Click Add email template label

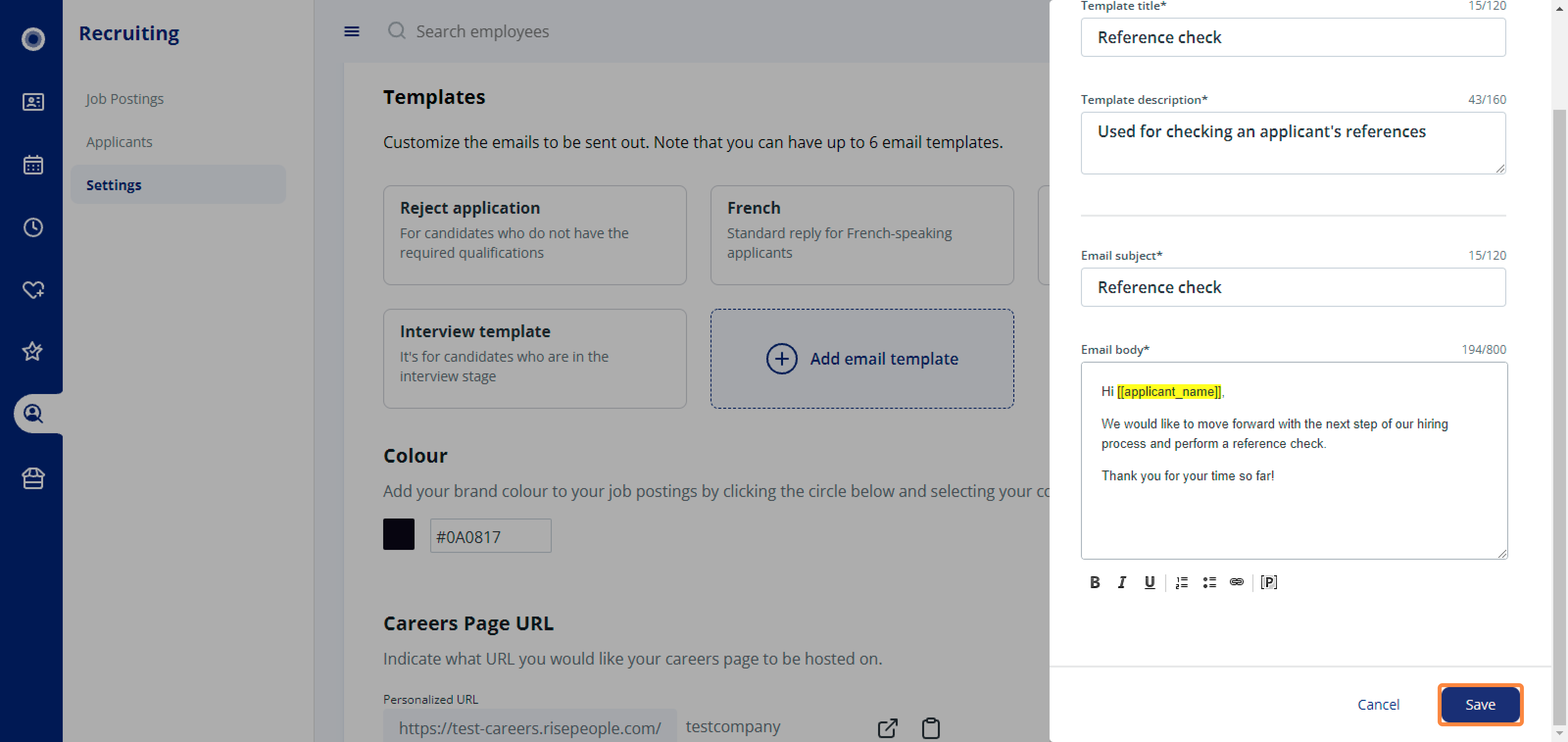[x=884, y=359]
